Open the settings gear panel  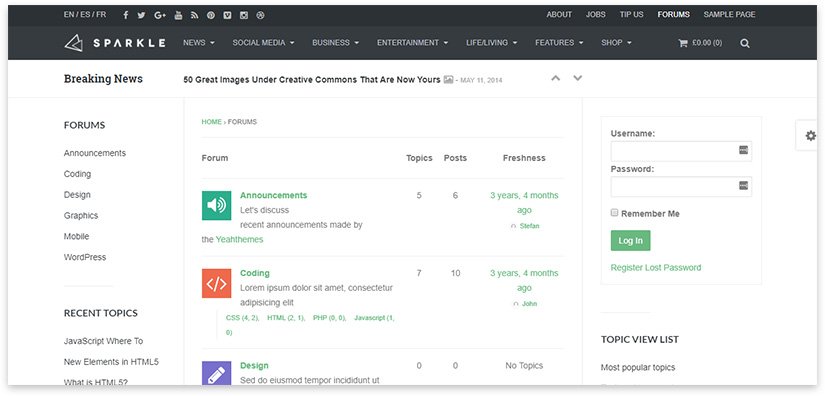coord(810,136)
